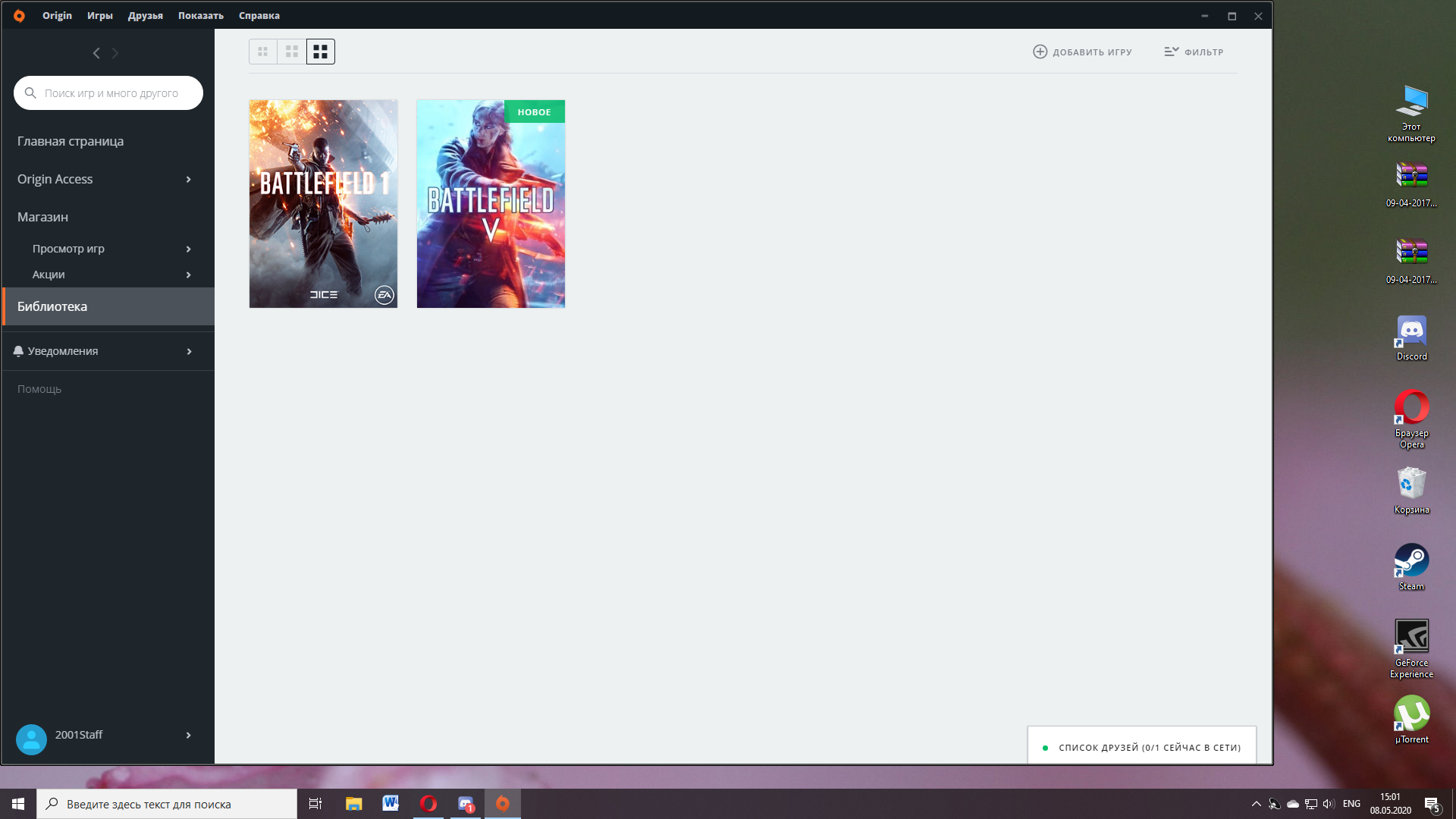Open the volume control in tray
This screenshot has width=1456, height=819.
(x=1329, y=804)
